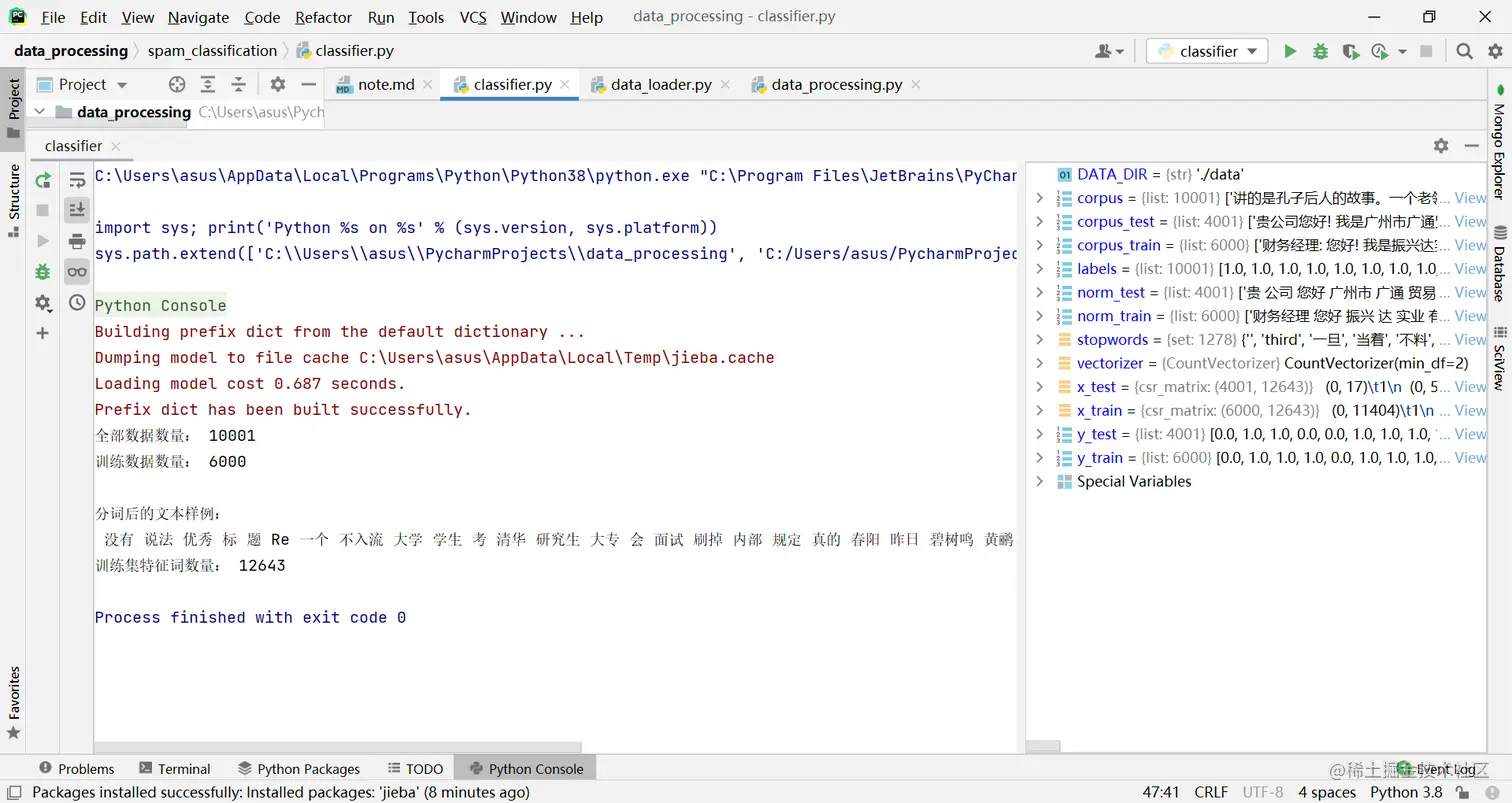Open Project panel options gear
Viewport: 1512px width, 803px height.
[x=278, y=84]
